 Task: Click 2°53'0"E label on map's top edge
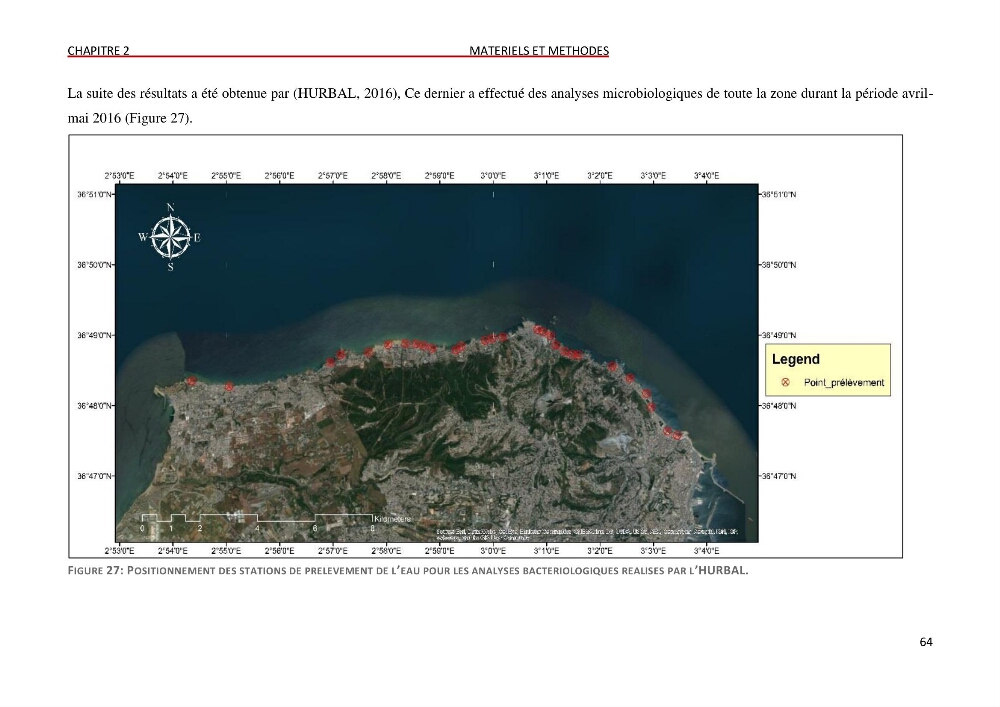(x=119, y=176)
